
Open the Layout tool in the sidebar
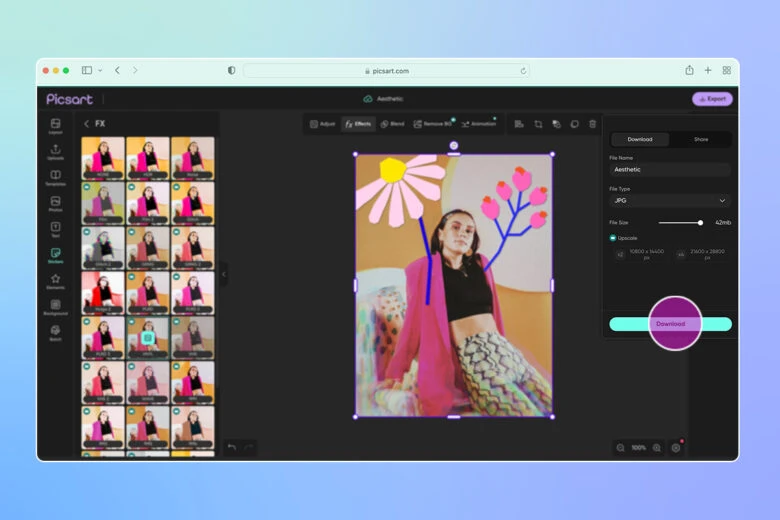(55, 126)
